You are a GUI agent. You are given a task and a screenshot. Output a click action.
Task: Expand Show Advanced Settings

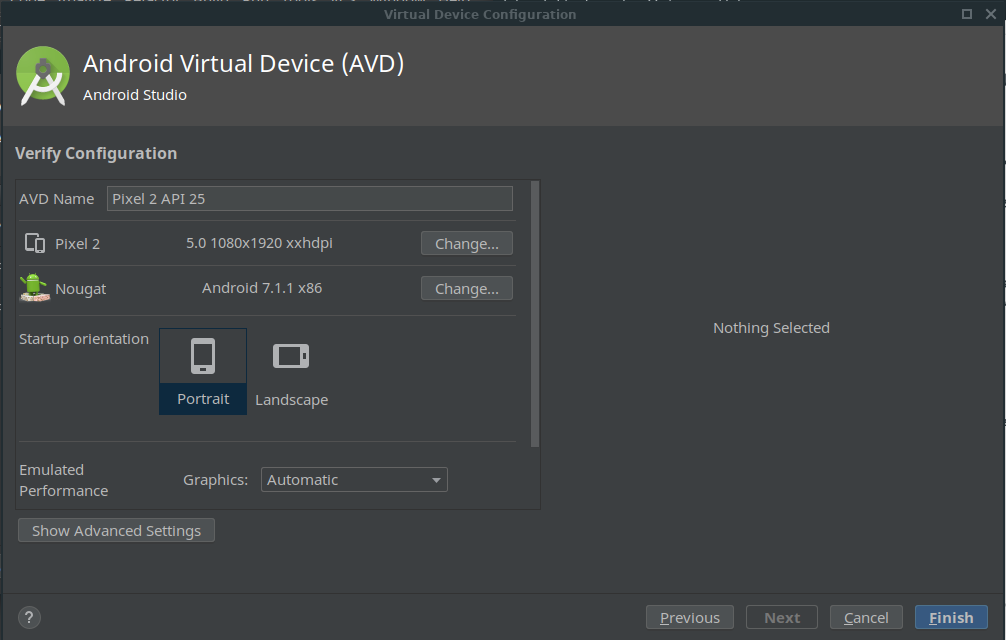pos(116,530)
